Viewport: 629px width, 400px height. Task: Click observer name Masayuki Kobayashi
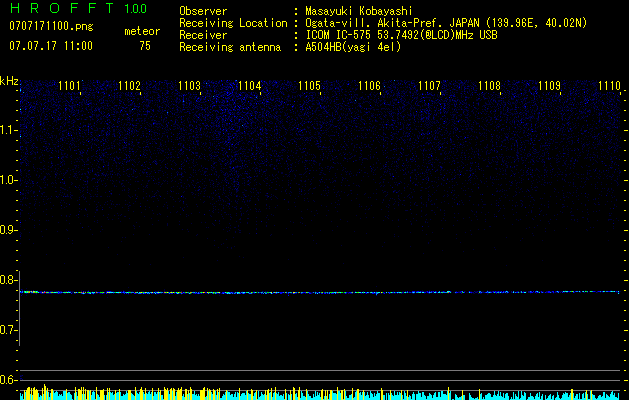click(x=359, y=12)
